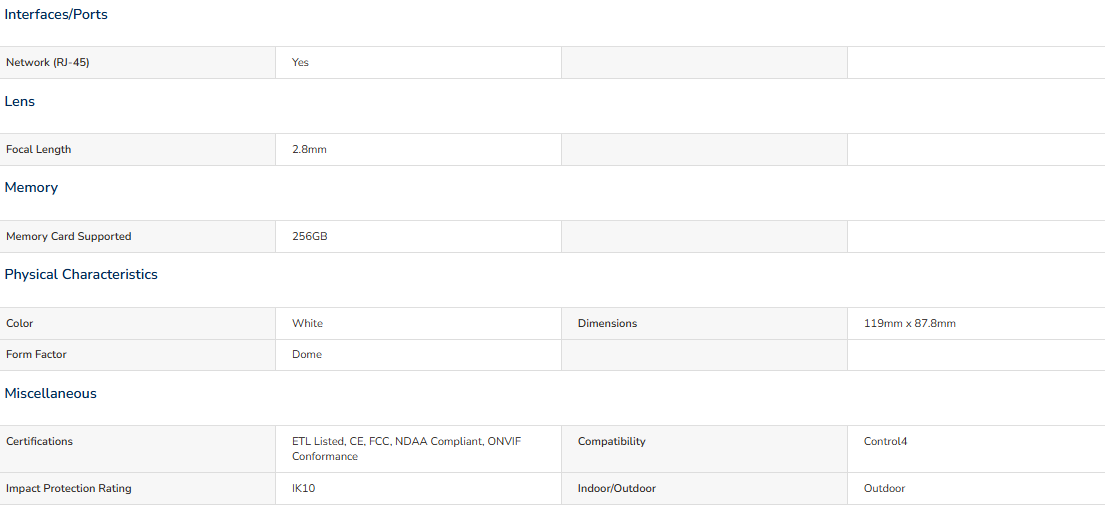Click the Interfaces/Ports section heading

tap(56, 15)
